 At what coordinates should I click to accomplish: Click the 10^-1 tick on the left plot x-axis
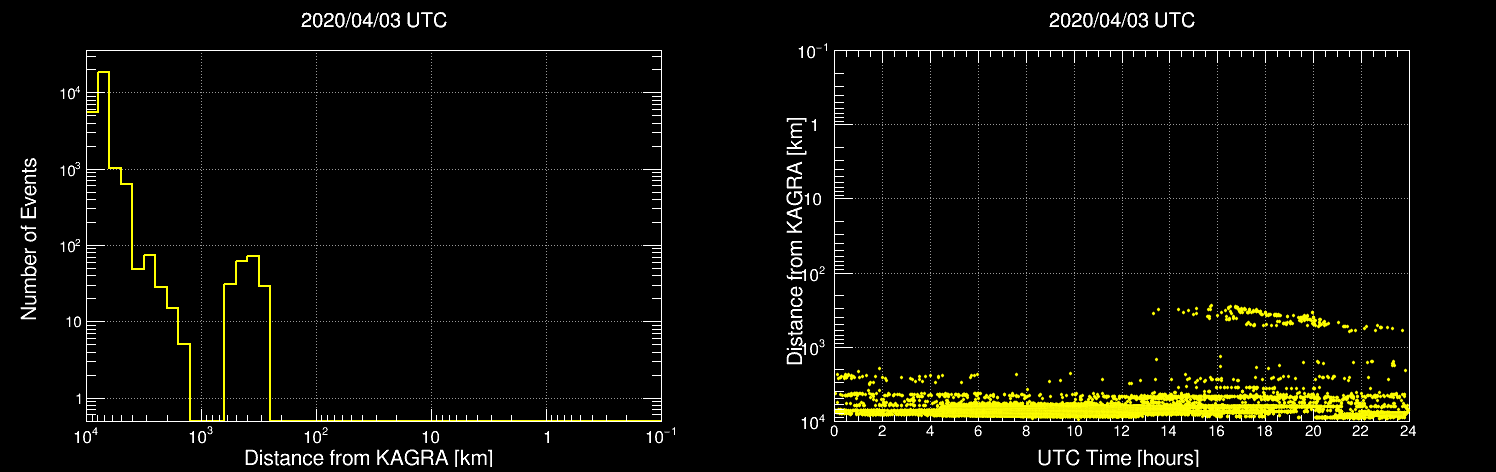(660, 438)
